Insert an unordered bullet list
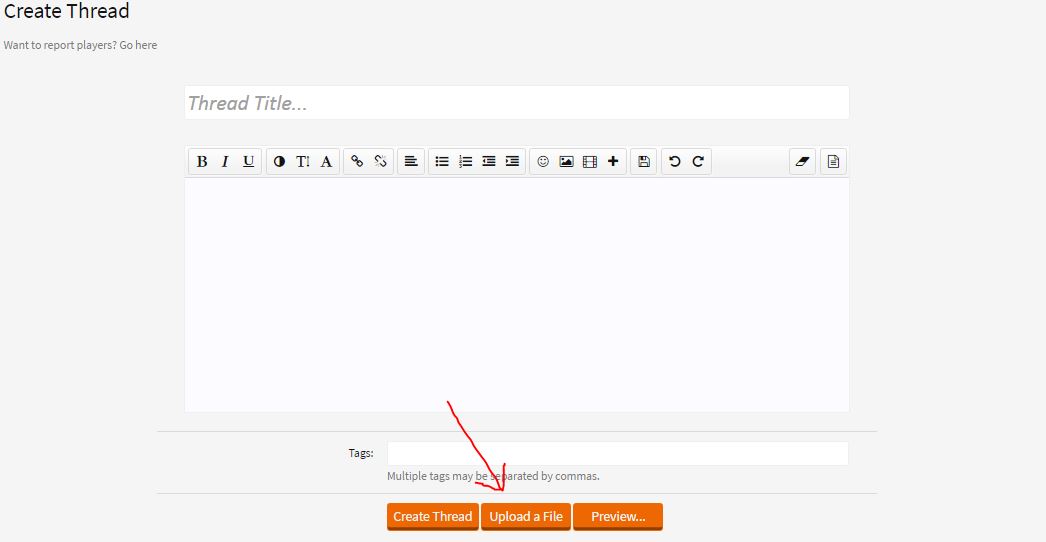Viewport: 1046px width, 542px height. (x=442, y=162)
